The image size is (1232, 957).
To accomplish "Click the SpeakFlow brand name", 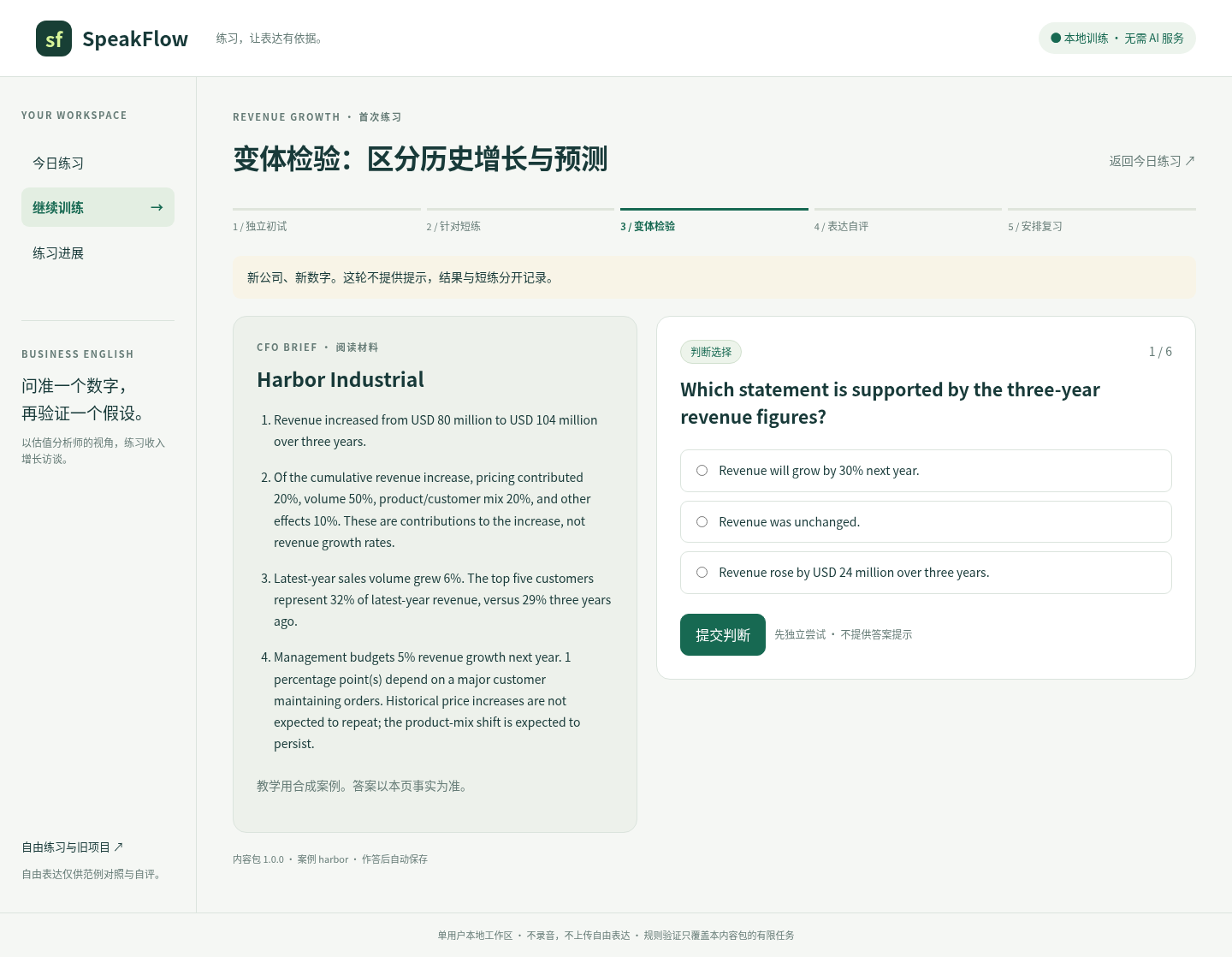I will point(135,39).
